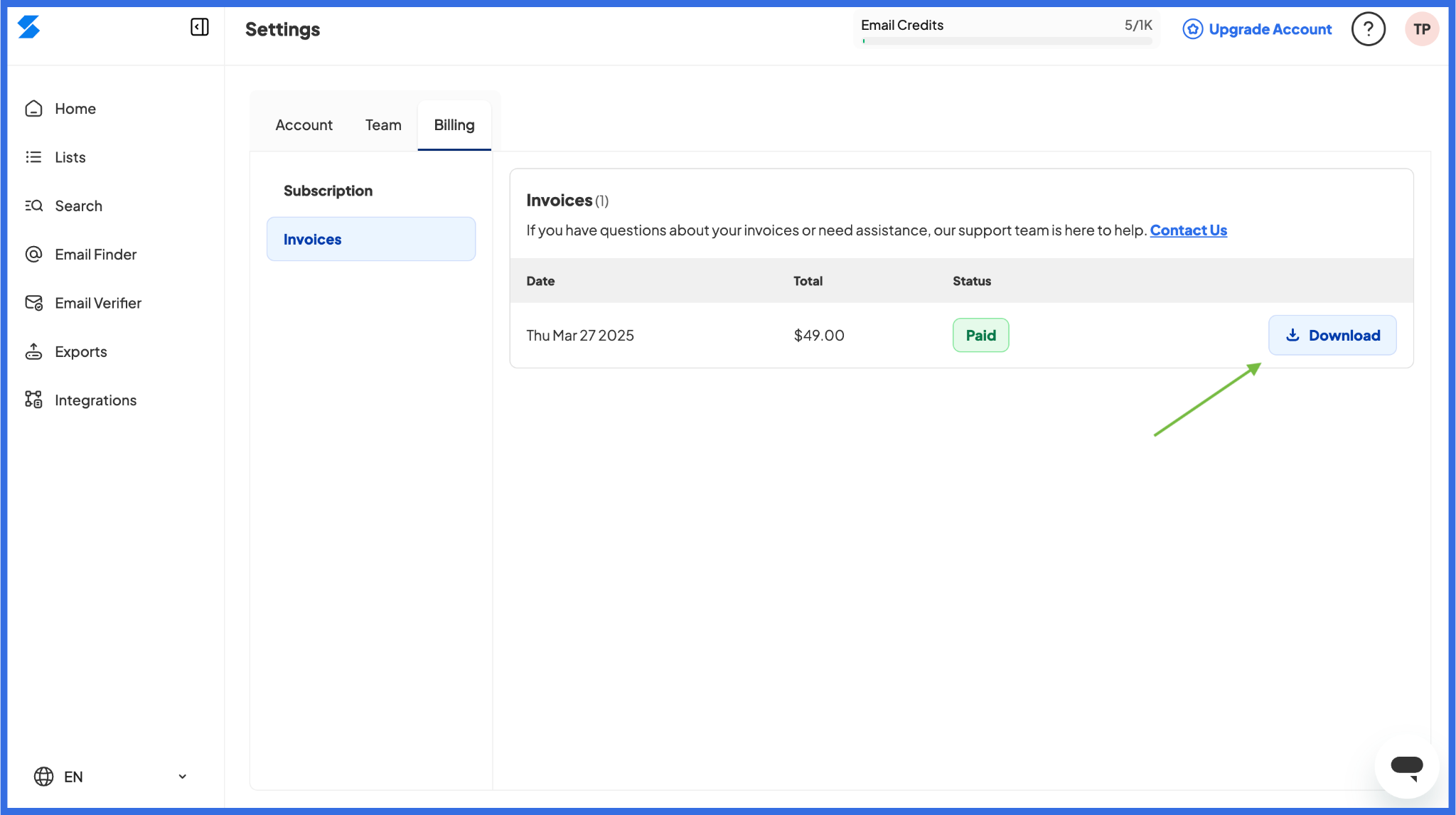Open the help question mark icon

pyautogui.click(x=1368, y=29)
